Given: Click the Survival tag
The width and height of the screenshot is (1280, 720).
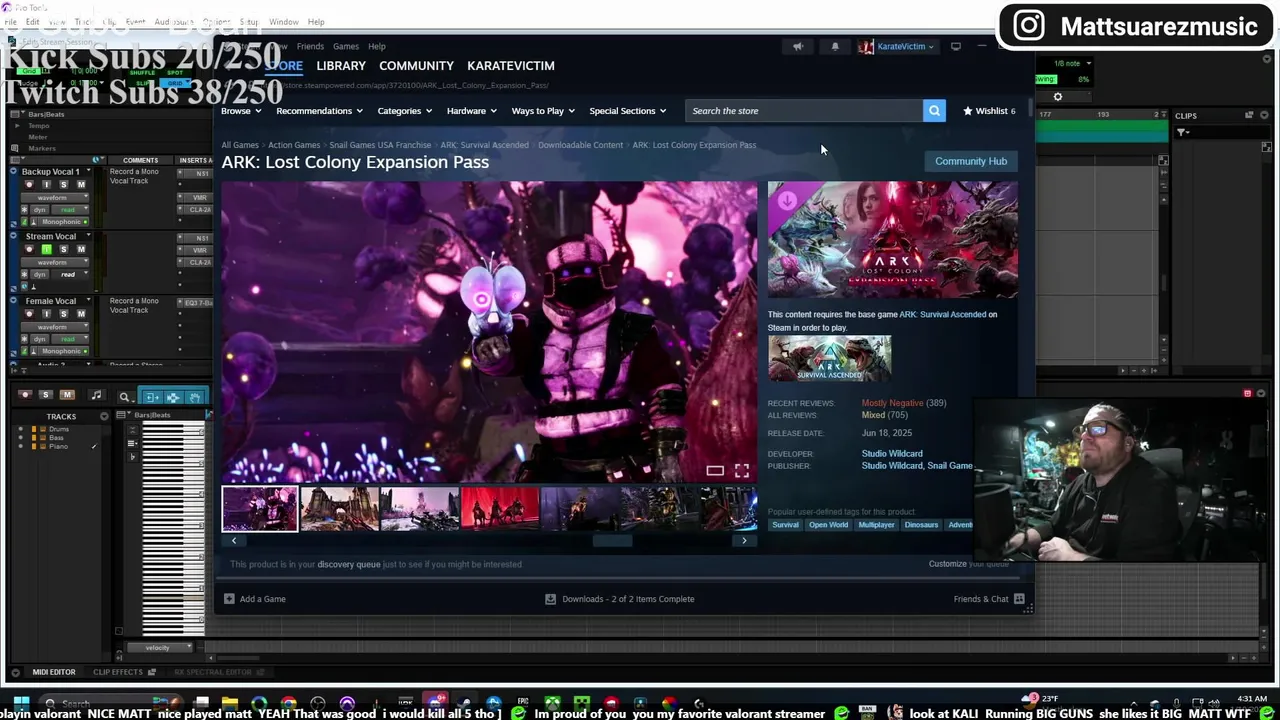Looking at the screenshot, I should 785,525.
